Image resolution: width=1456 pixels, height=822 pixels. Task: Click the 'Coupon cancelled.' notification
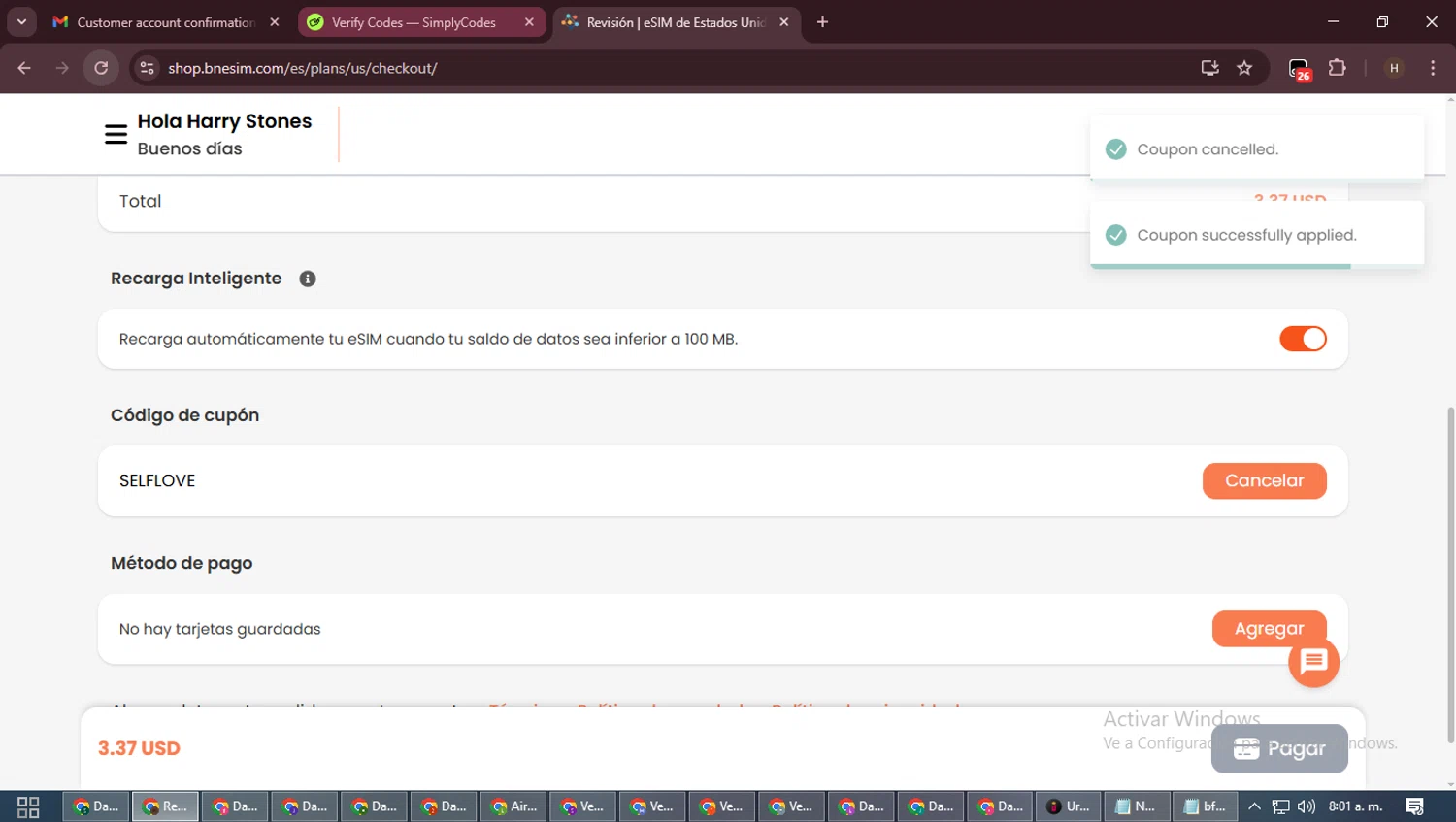coord(1256,148)
